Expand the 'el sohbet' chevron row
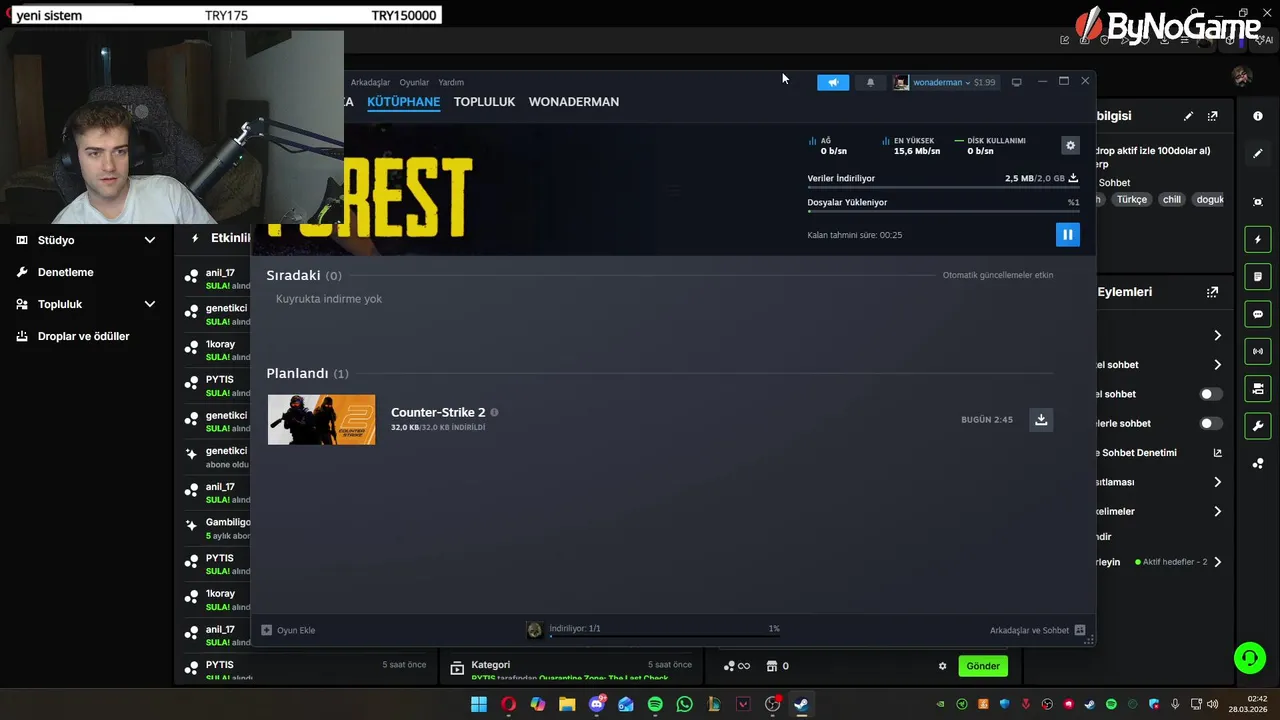Screen dimensions: 1280x720 [x=1217, y=365]
